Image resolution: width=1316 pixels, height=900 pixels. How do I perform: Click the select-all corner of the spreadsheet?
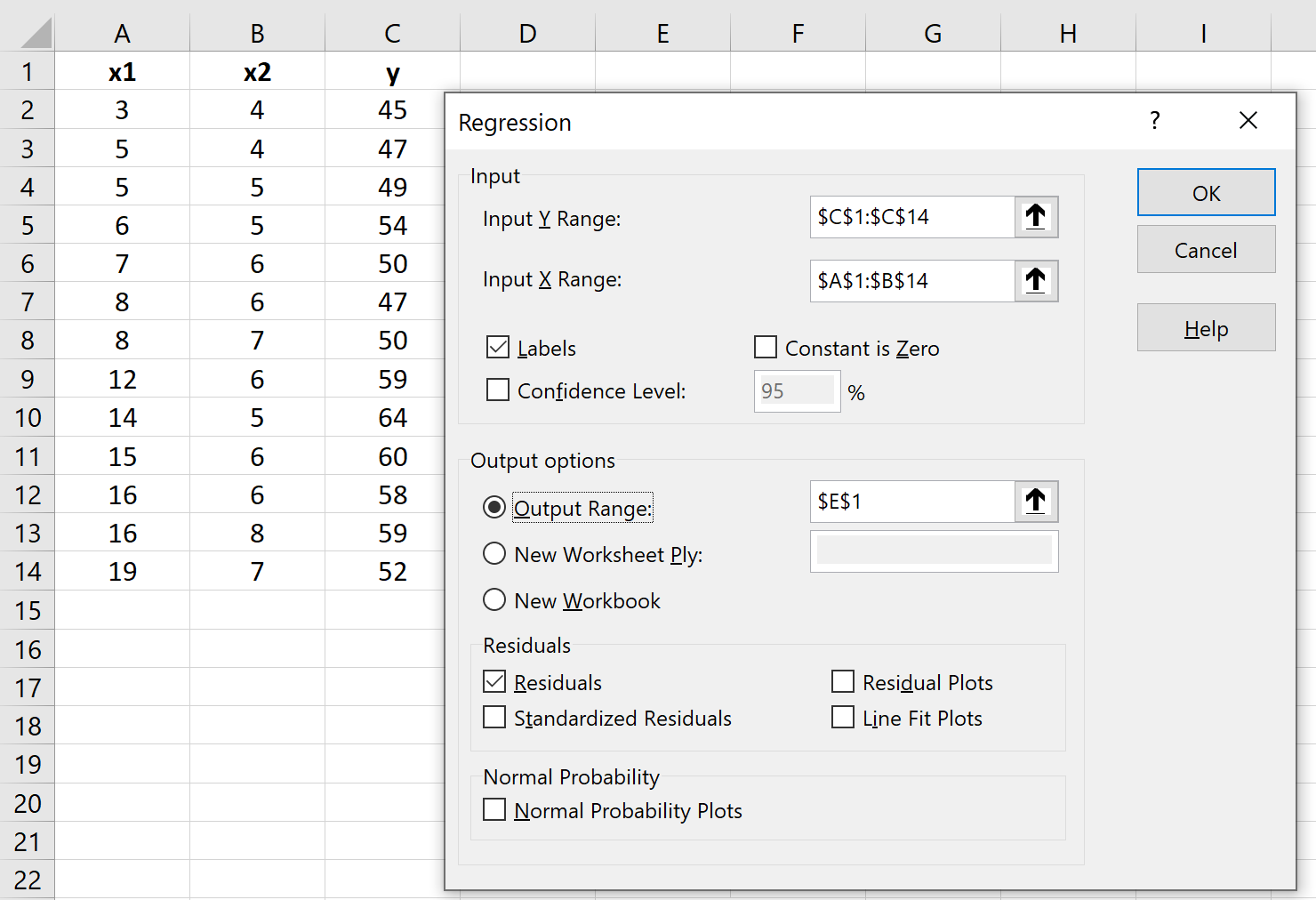(x=36, y=33)
